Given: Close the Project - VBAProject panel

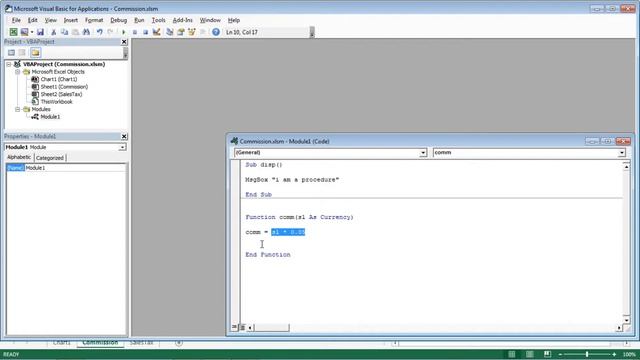Looking at the screenshot, I should (124, 42).
